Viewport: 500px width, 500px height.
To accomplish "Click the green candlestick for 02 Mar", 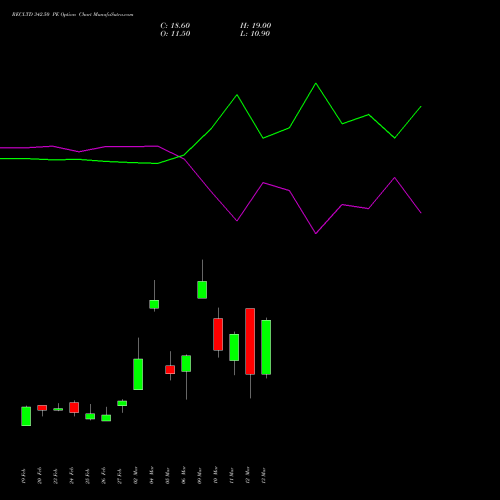I will coord(138,374).
